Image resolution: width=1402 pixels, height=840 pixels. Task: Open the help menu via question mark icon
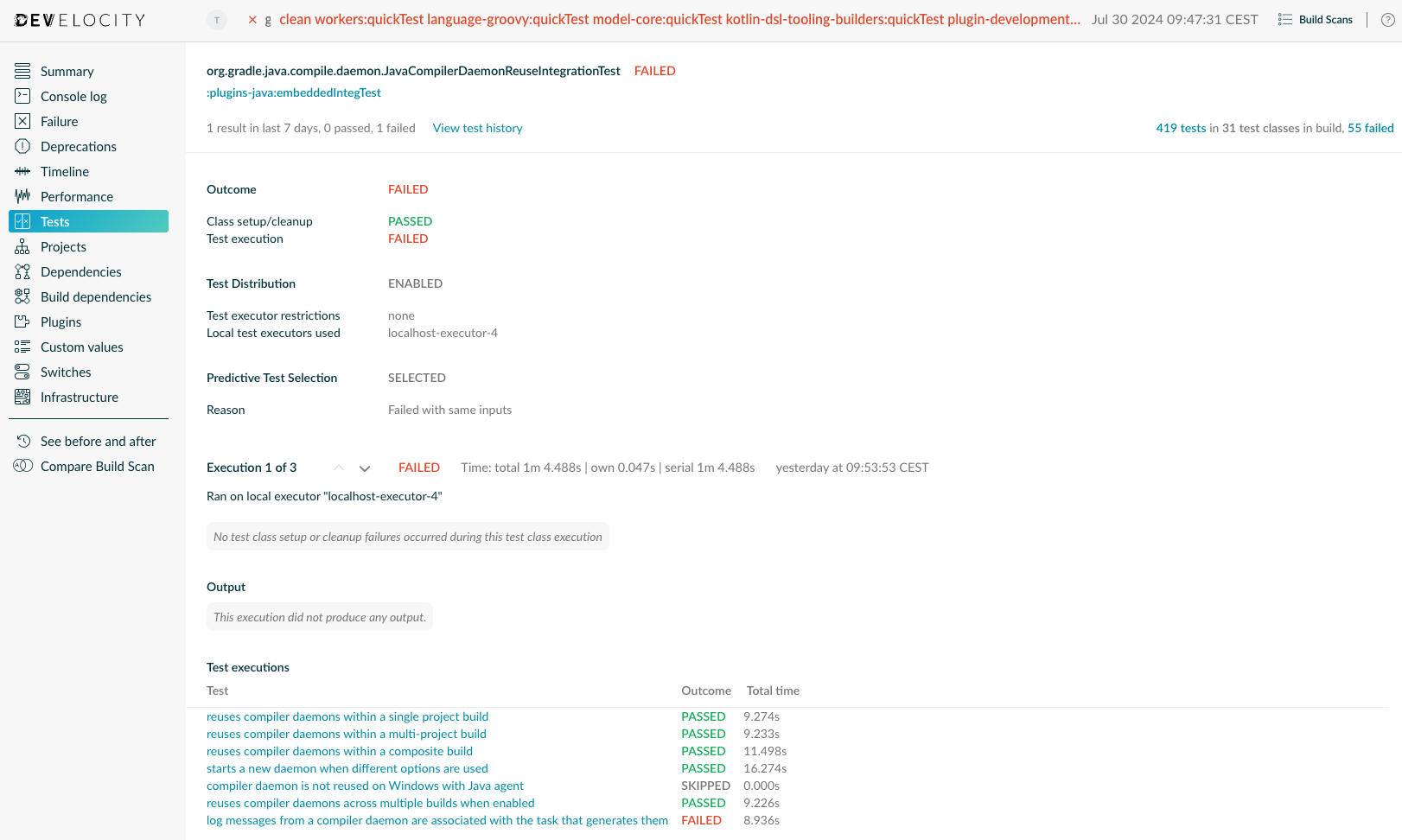[x=1388, y=19]
